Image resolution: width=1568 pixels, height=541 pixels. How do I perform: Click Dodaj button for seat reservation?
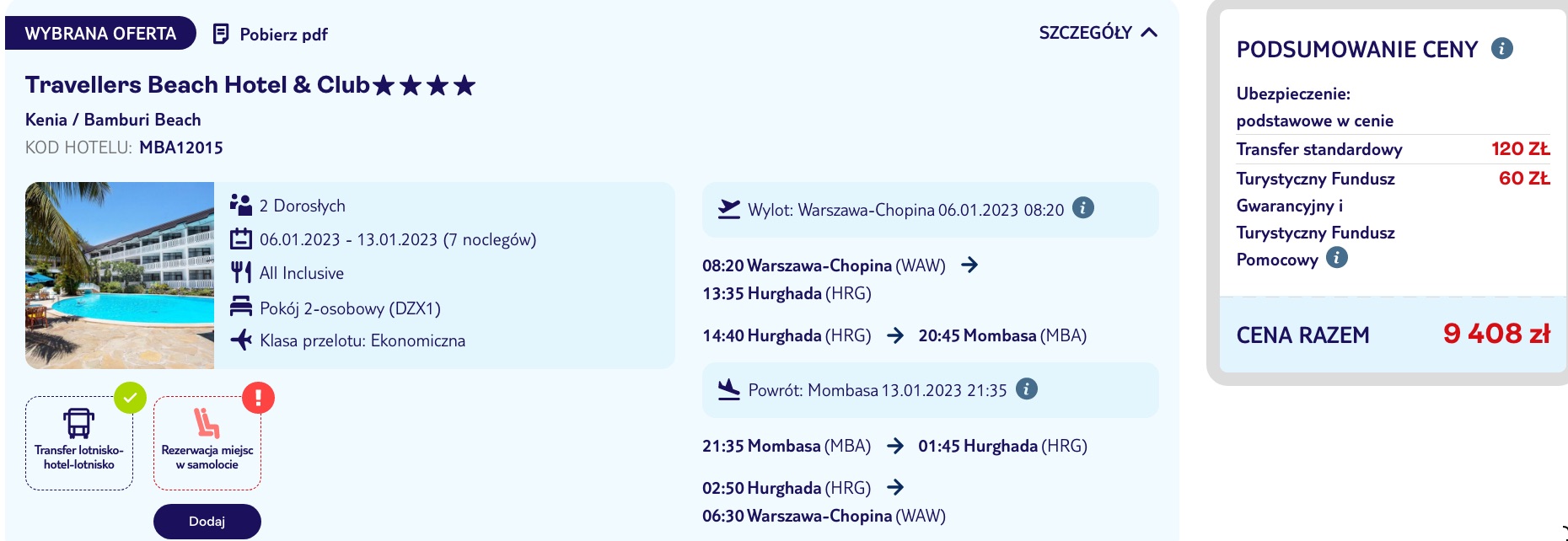pyautogui.click(x=207, y=522)
